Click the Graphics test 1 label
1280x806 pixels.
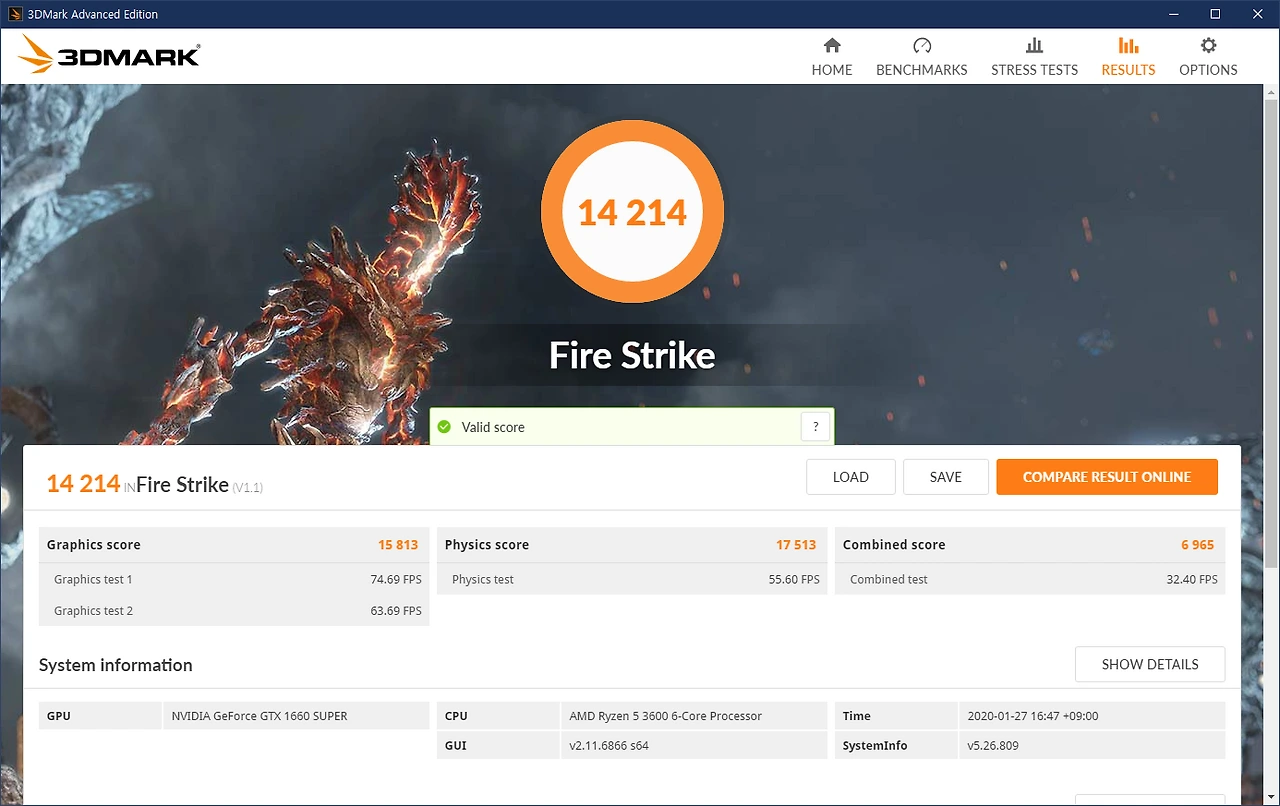(93, 579)
